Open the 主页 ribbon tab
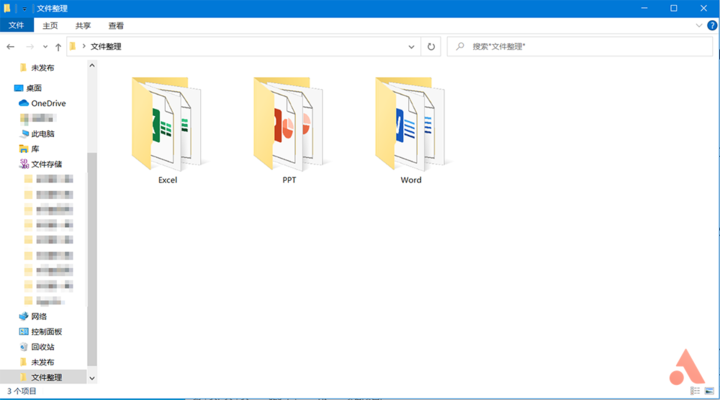 (50, 26)
